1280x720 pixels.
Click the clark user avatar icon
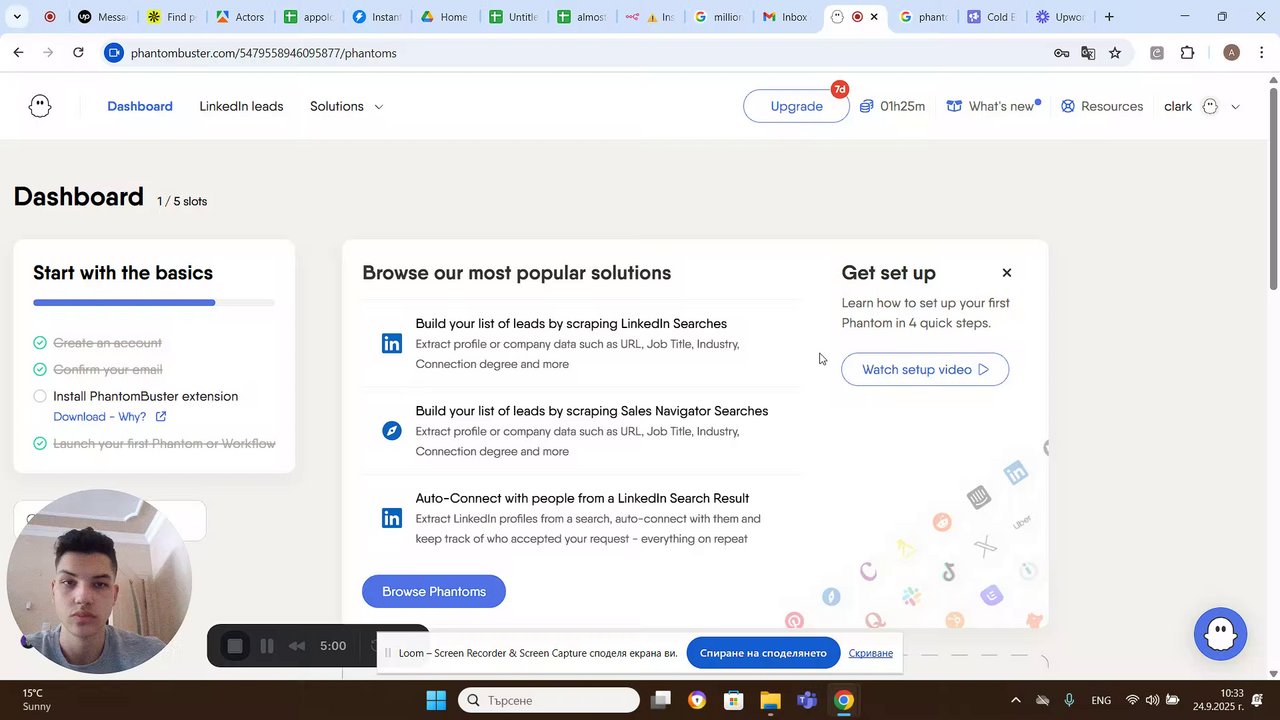pos(1210,106)
